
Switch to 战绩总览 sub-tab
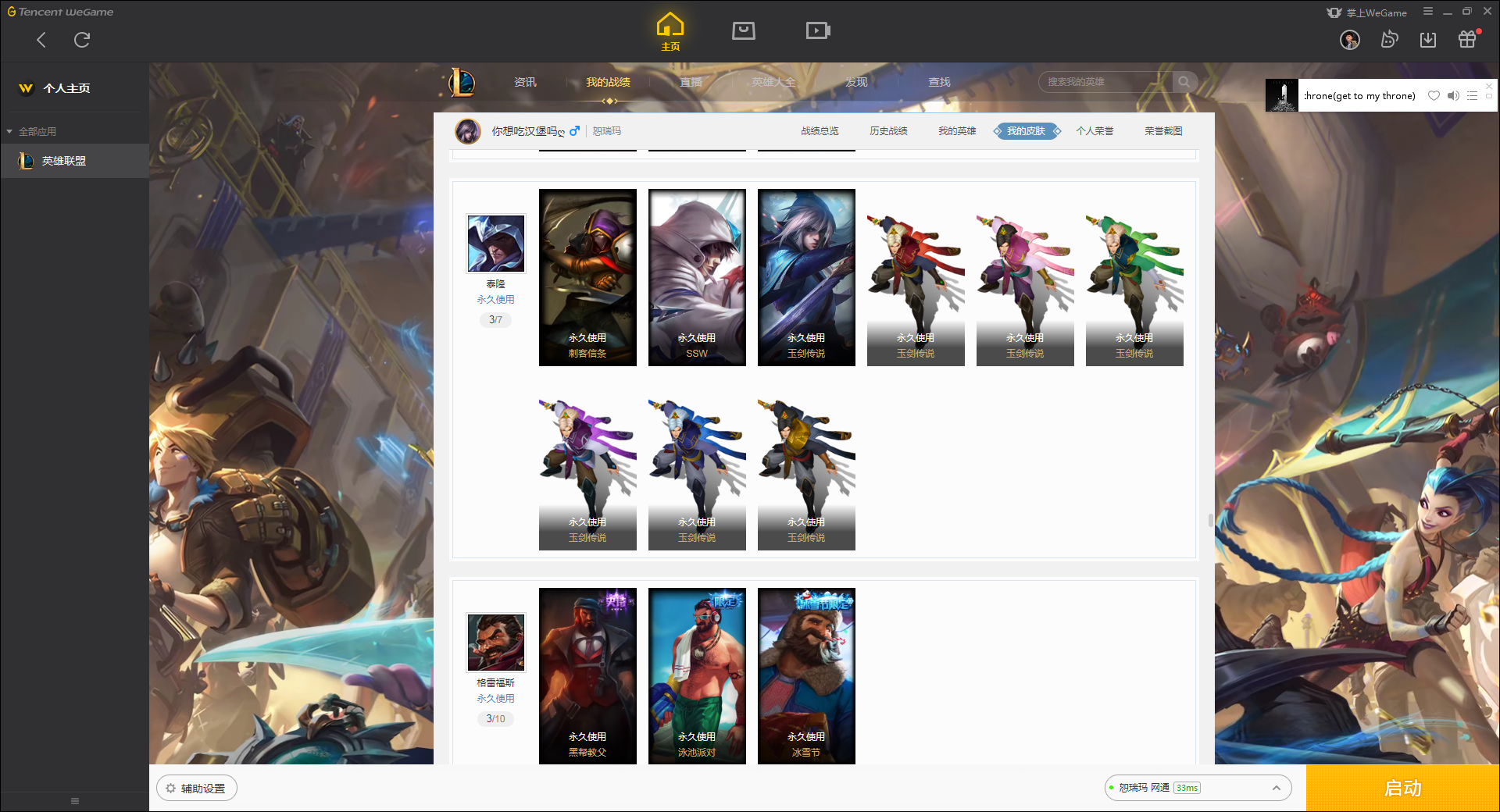tap(820, 131)
